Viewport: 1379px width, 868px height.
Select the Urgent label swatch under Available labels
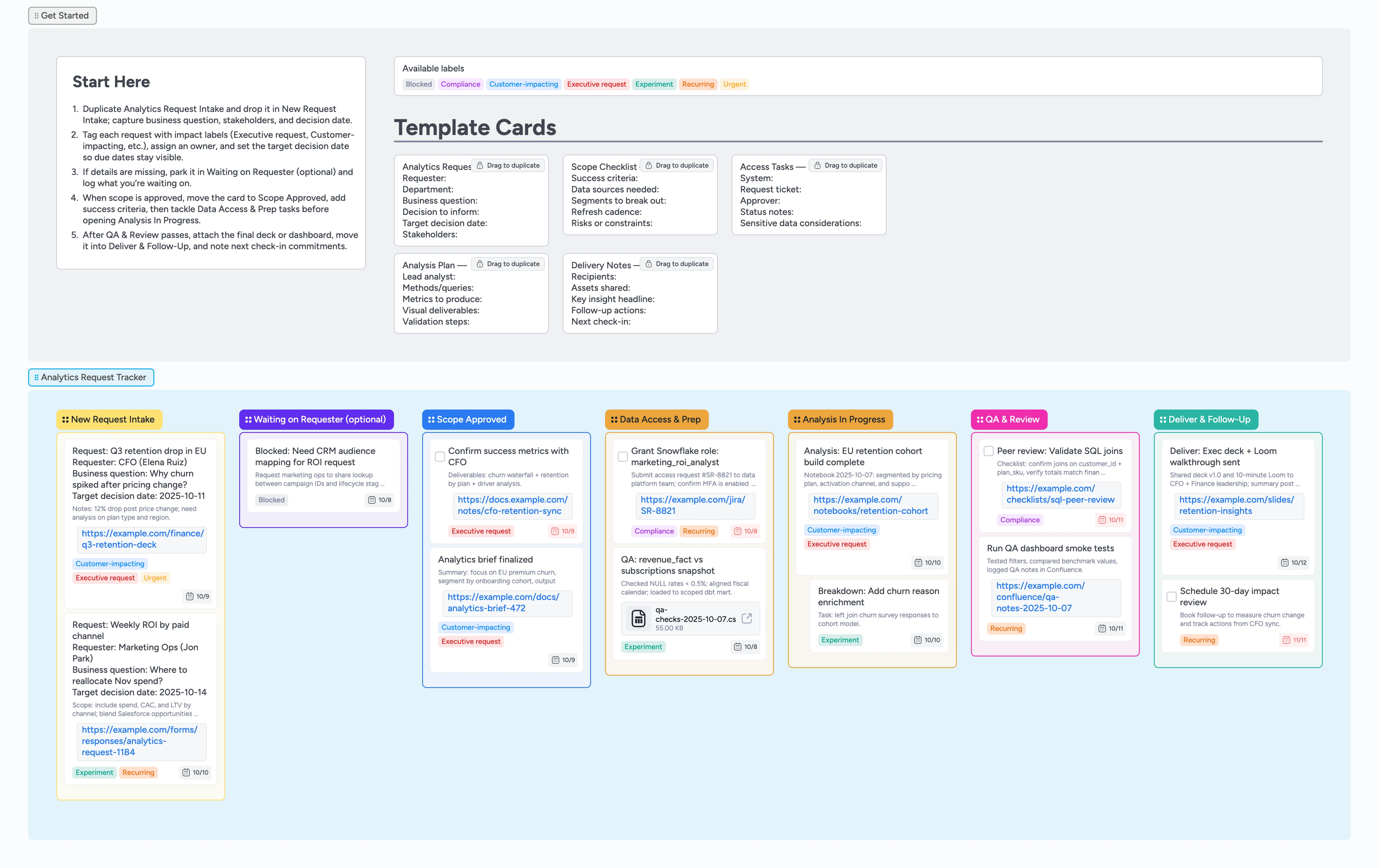coord(735,84)
